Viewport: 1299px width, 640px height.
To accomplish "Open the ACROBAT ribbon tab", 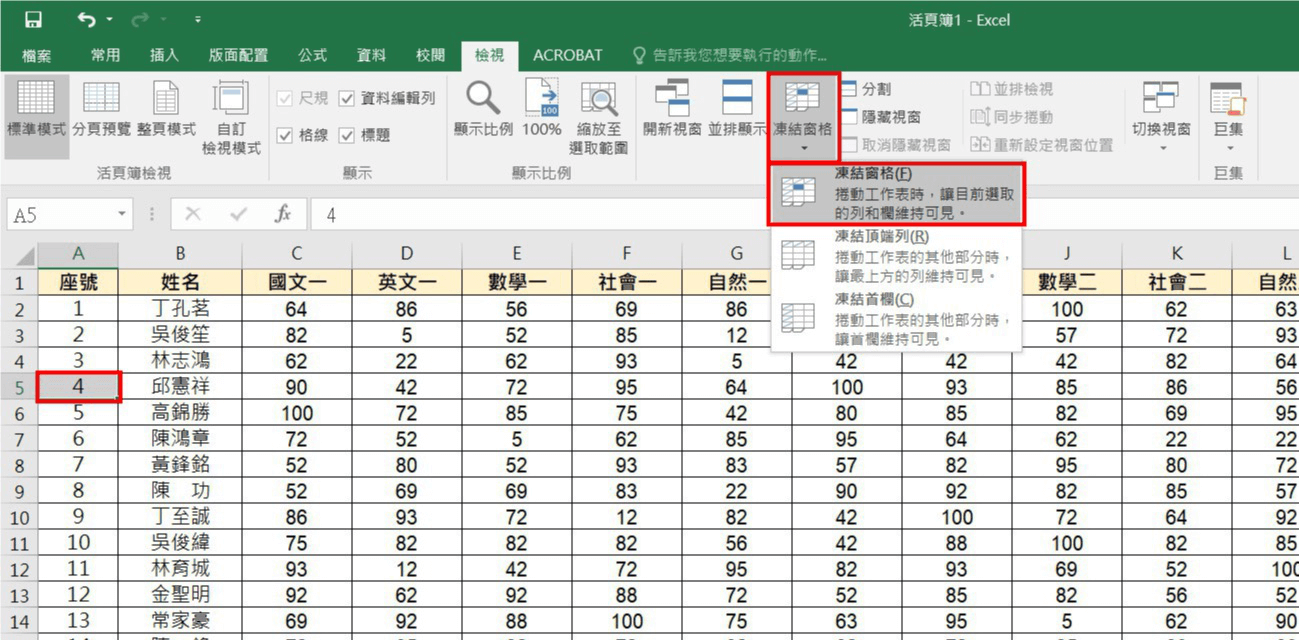I will coord(567,56).
